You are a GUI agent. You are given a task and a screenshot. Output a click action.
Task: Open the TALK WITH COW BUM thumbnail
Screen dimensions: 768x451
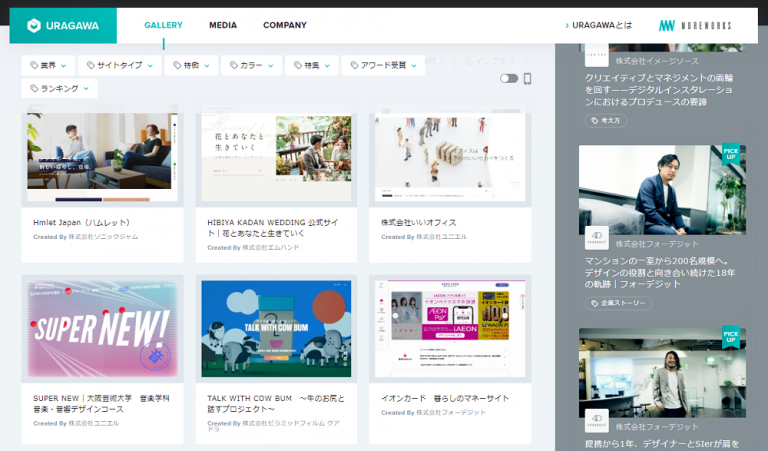(276, 329)
